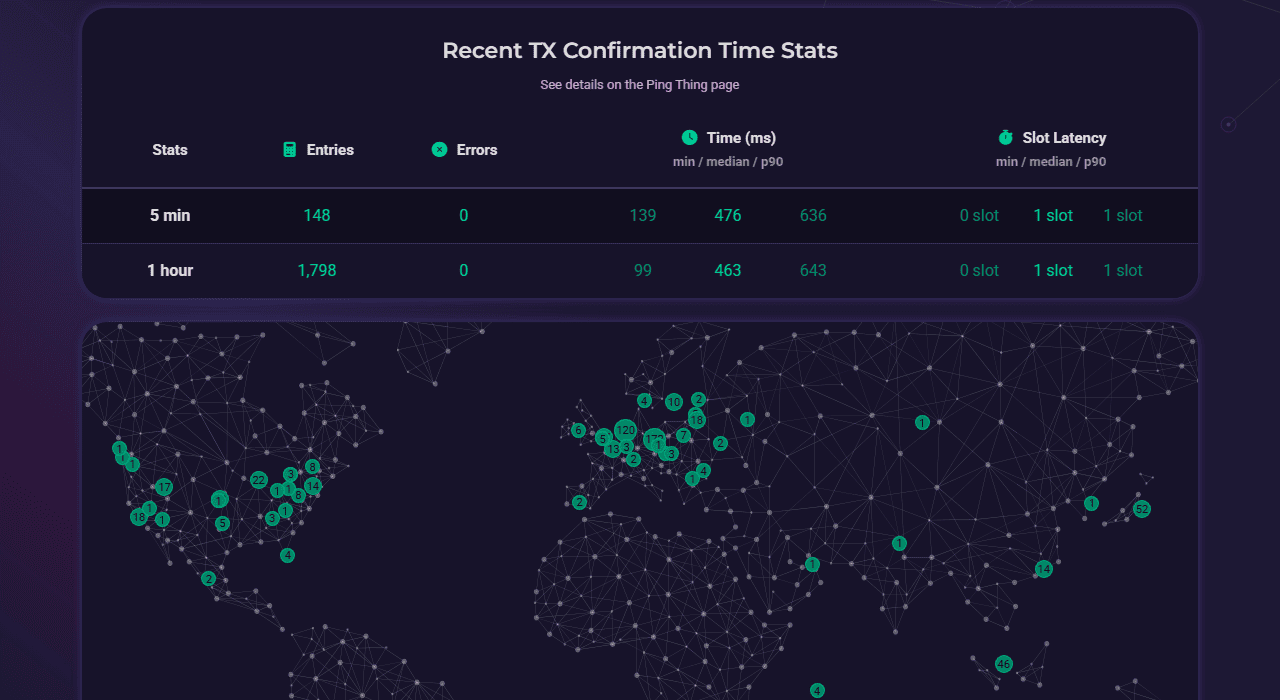Click the errors 0 in 5 min row
1280x700 pixels.
(x=464, y=215)
